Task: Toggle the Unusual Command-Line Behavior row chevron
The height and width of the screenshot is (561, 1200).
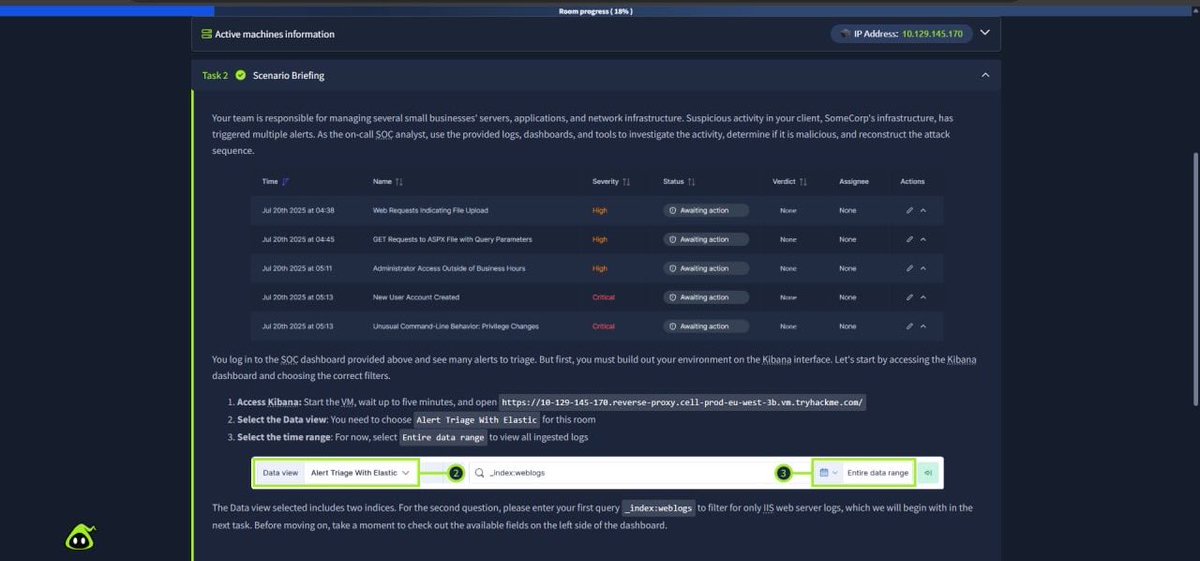Action: pos(923,327)
